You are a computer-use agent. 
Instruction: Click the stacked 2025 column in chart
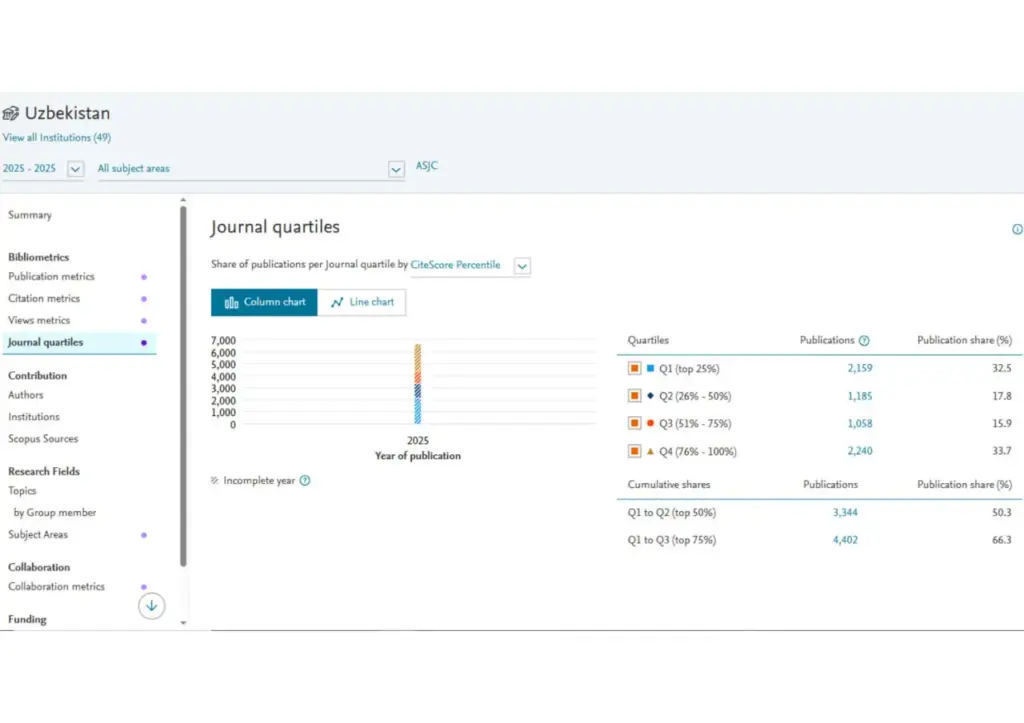point(418,384)
